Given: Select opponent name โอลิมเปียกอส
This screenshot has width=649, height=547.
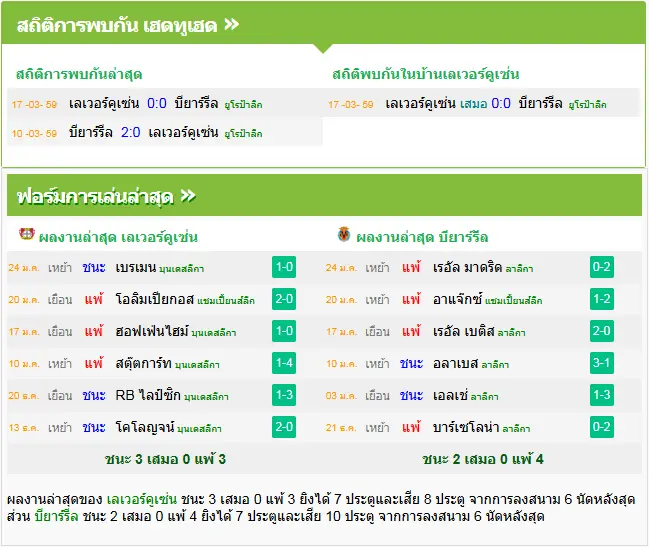Looking at the screenshot, I should coord(154,299).
